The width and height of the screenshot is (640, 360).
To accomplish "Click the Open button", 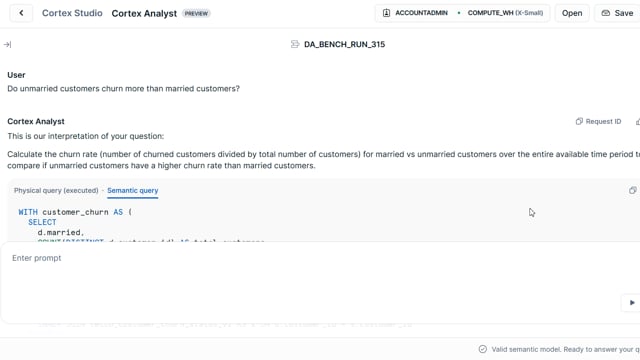I will click(x=572, y=13).
